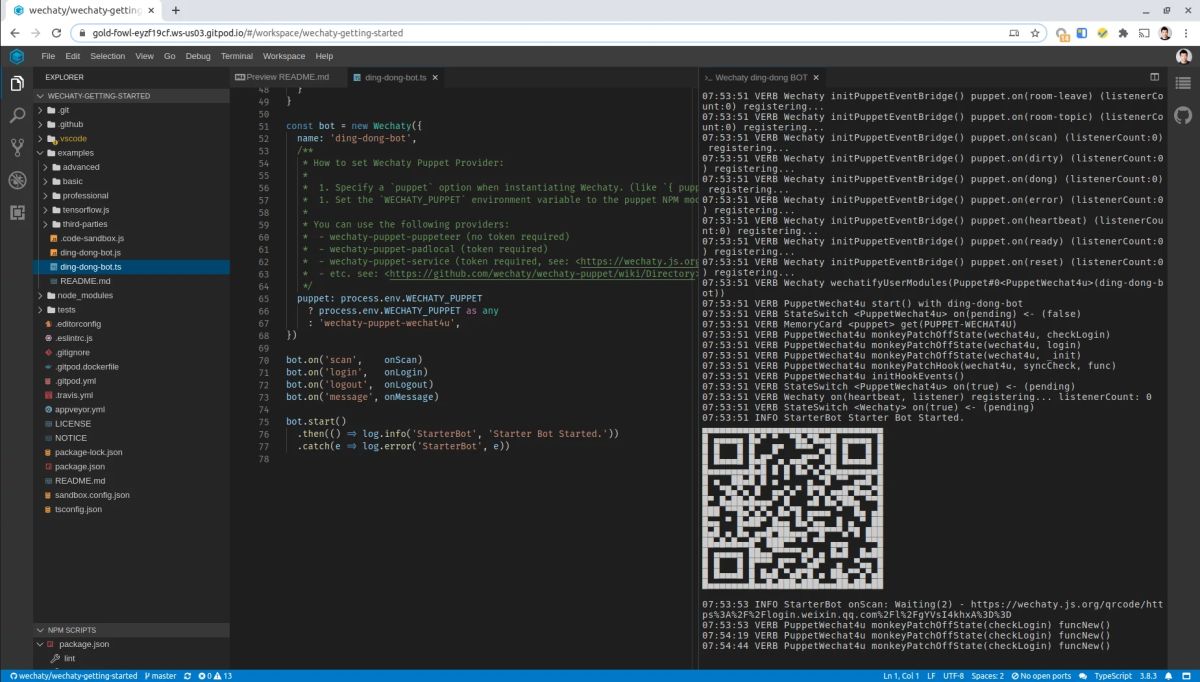Click the Spaces: 2 indentation indicator
The image size is (1200, 682).
pyautogui.click(x=987, y=676)
